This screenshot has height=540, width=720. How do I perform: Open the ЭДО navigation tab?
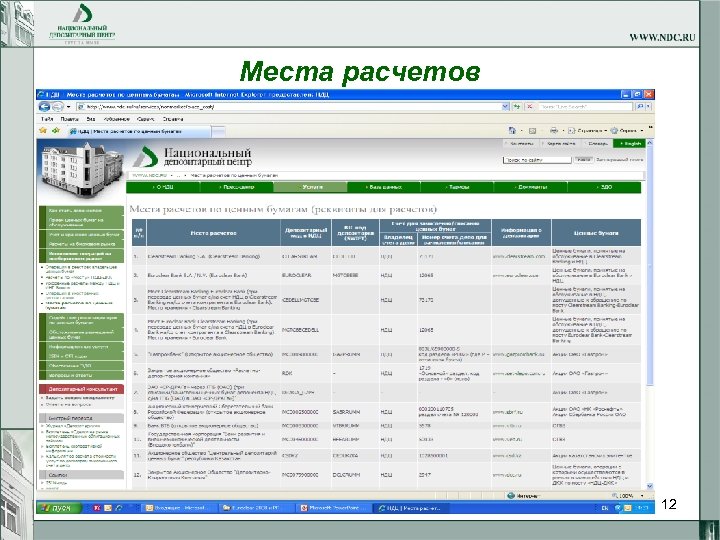click(604, 187)
